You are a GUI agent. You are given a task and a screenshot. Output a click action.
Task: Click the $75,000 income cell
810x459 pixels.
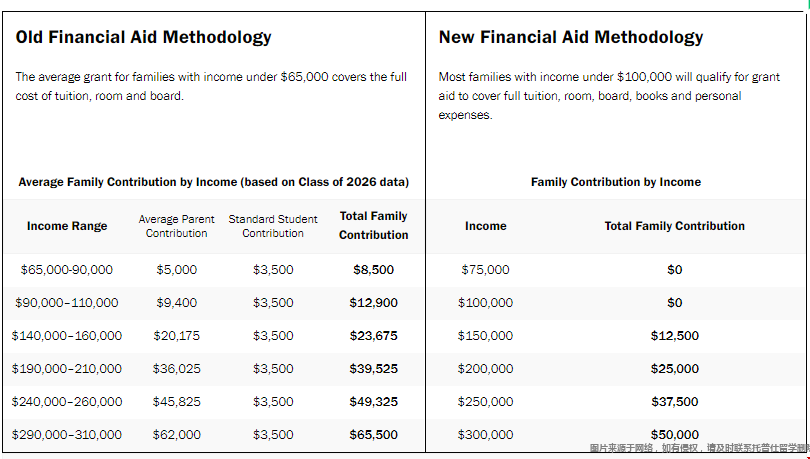486,270
